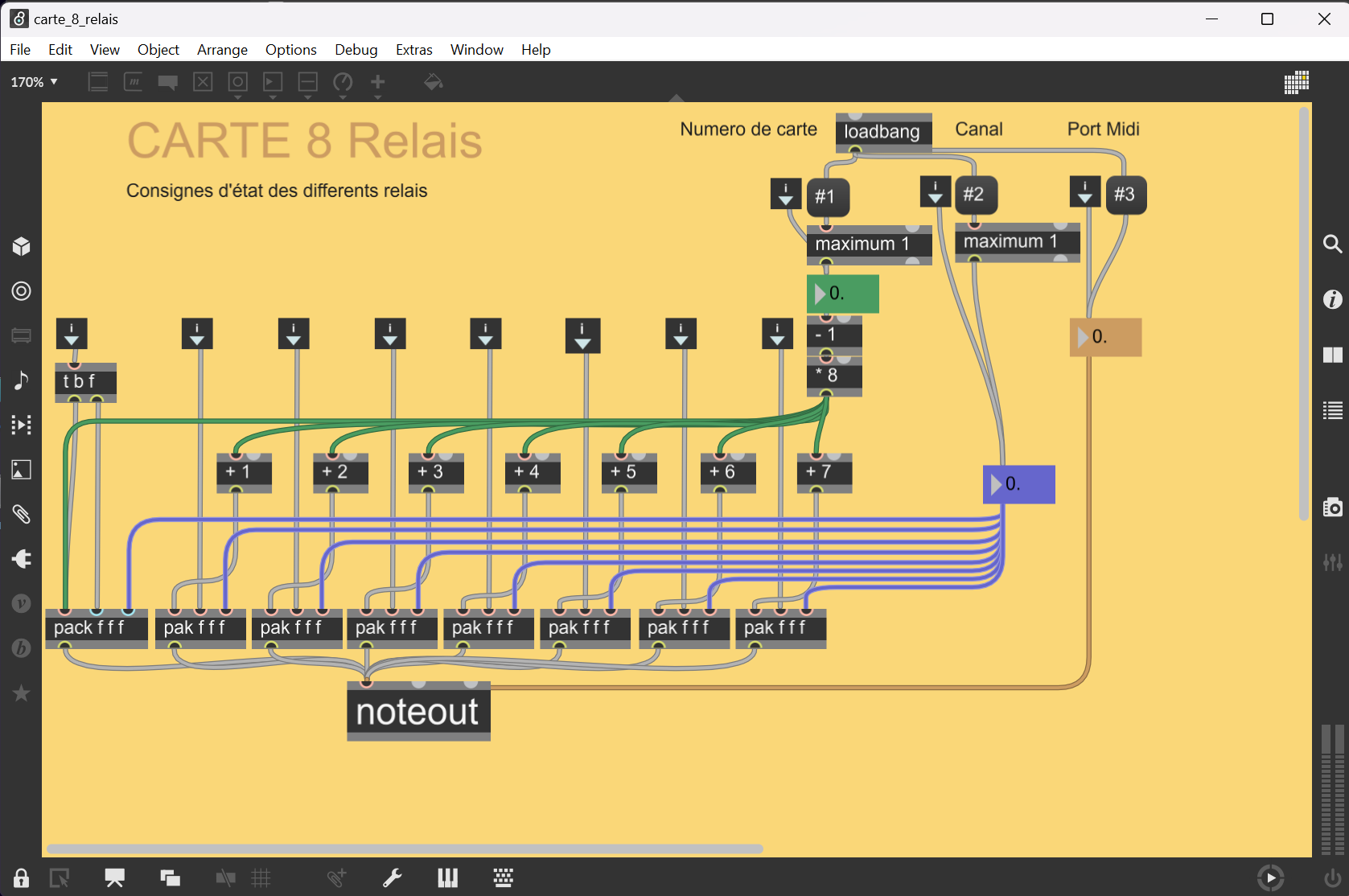
Task: Open the Arrange menu
Action: click(222, 49)
